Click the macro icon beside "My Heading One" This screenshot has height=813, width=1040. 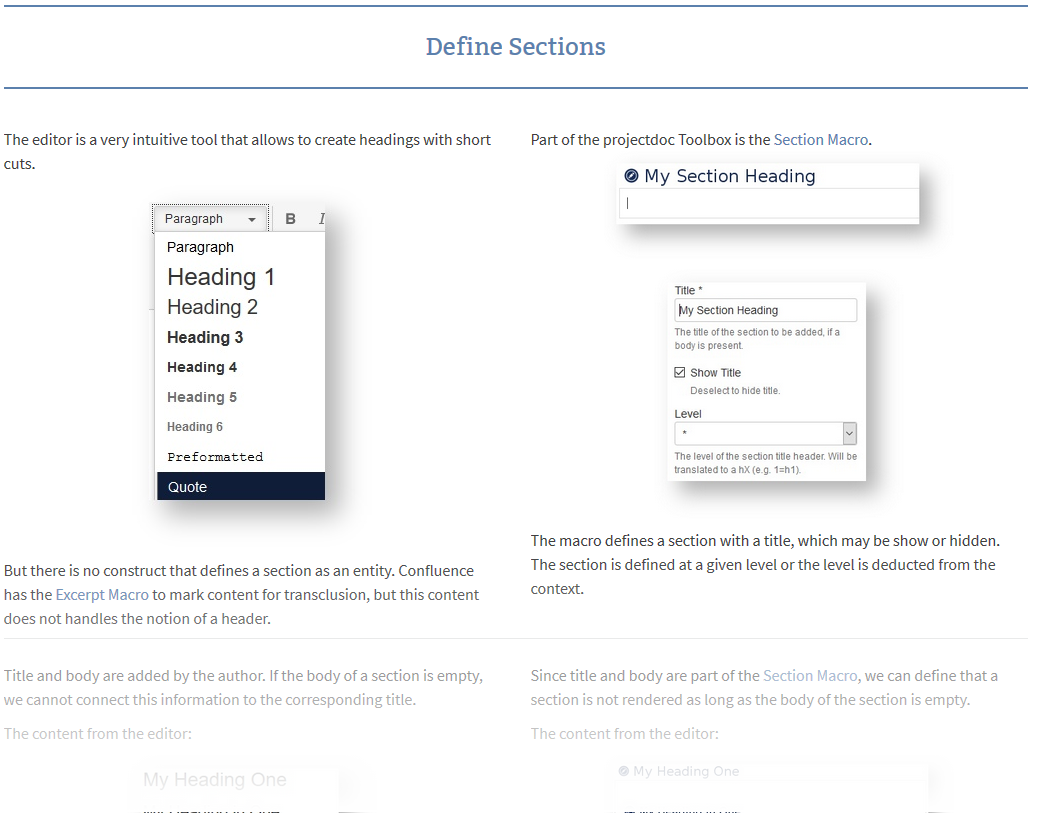click(x=624, y=771)
